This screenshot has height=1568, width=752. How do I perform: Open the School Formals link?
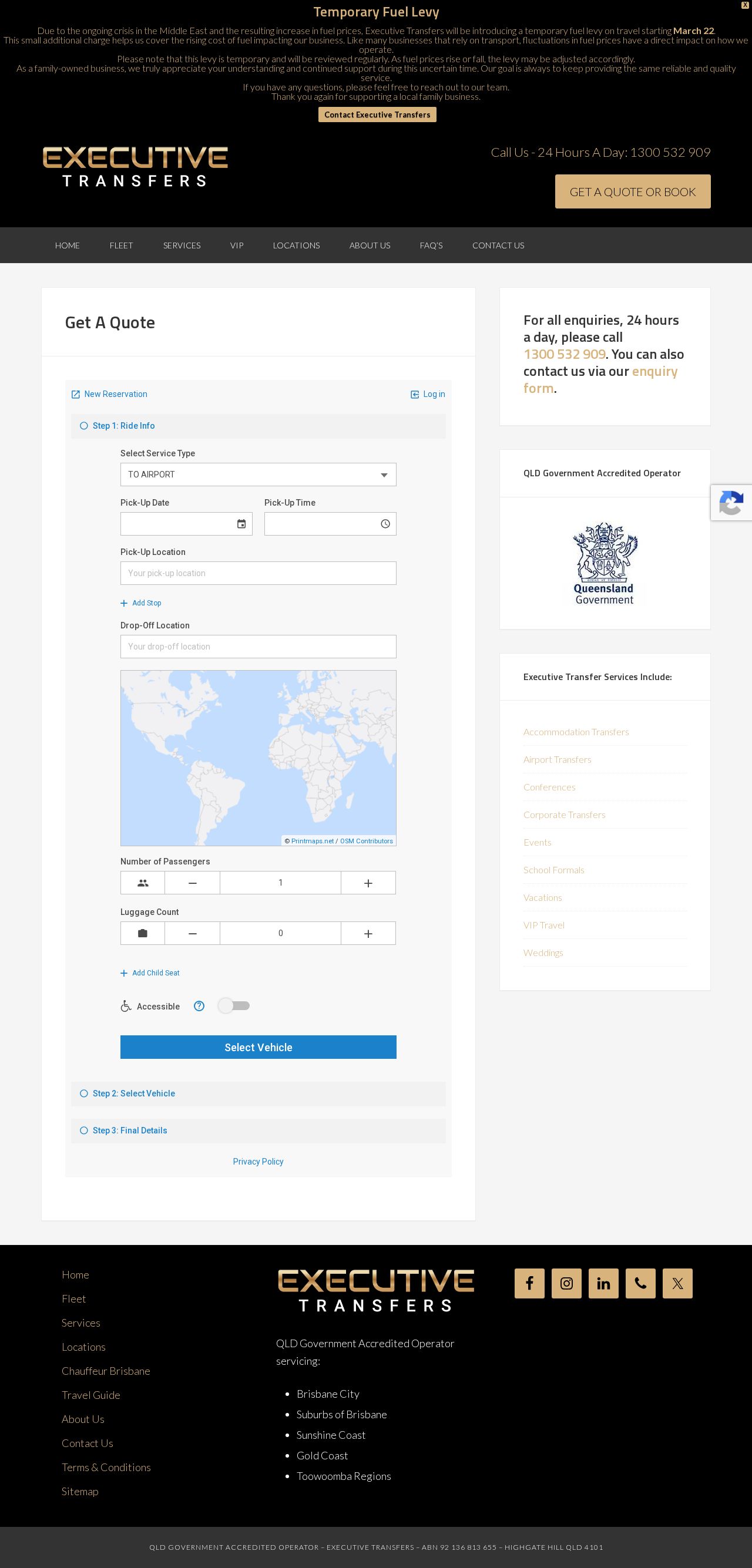point(553,870)
